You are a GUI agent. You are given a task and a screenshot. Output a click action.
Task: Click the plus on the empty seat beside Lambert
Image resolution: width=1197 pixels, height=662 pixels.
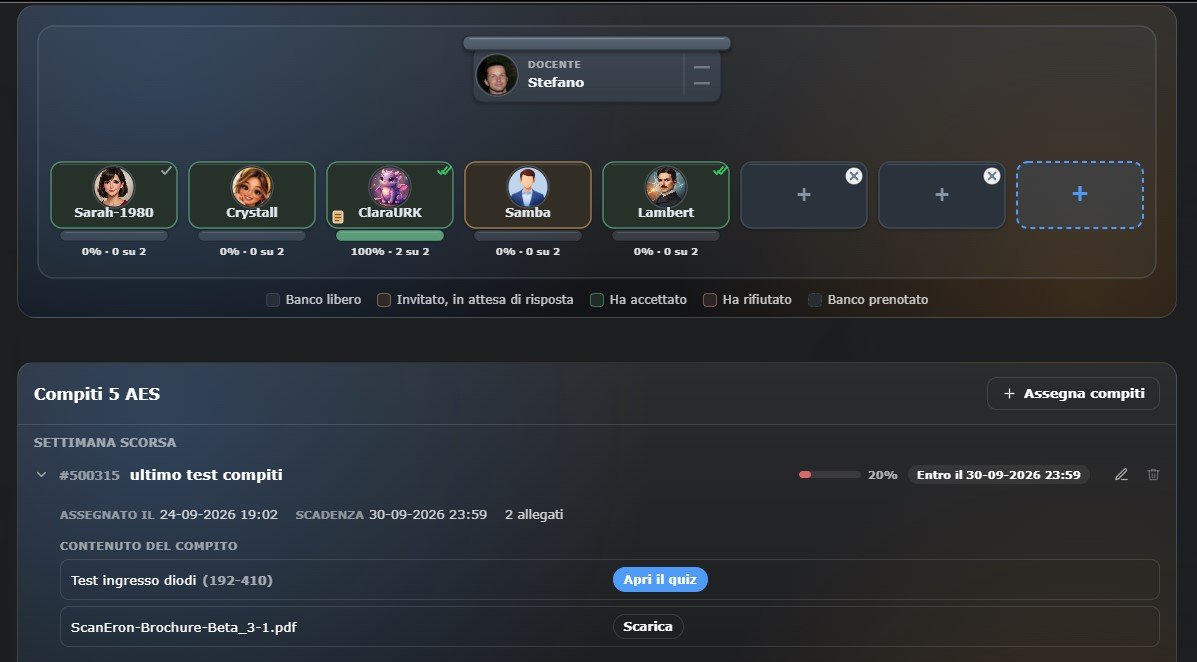(x=804, y=195)
